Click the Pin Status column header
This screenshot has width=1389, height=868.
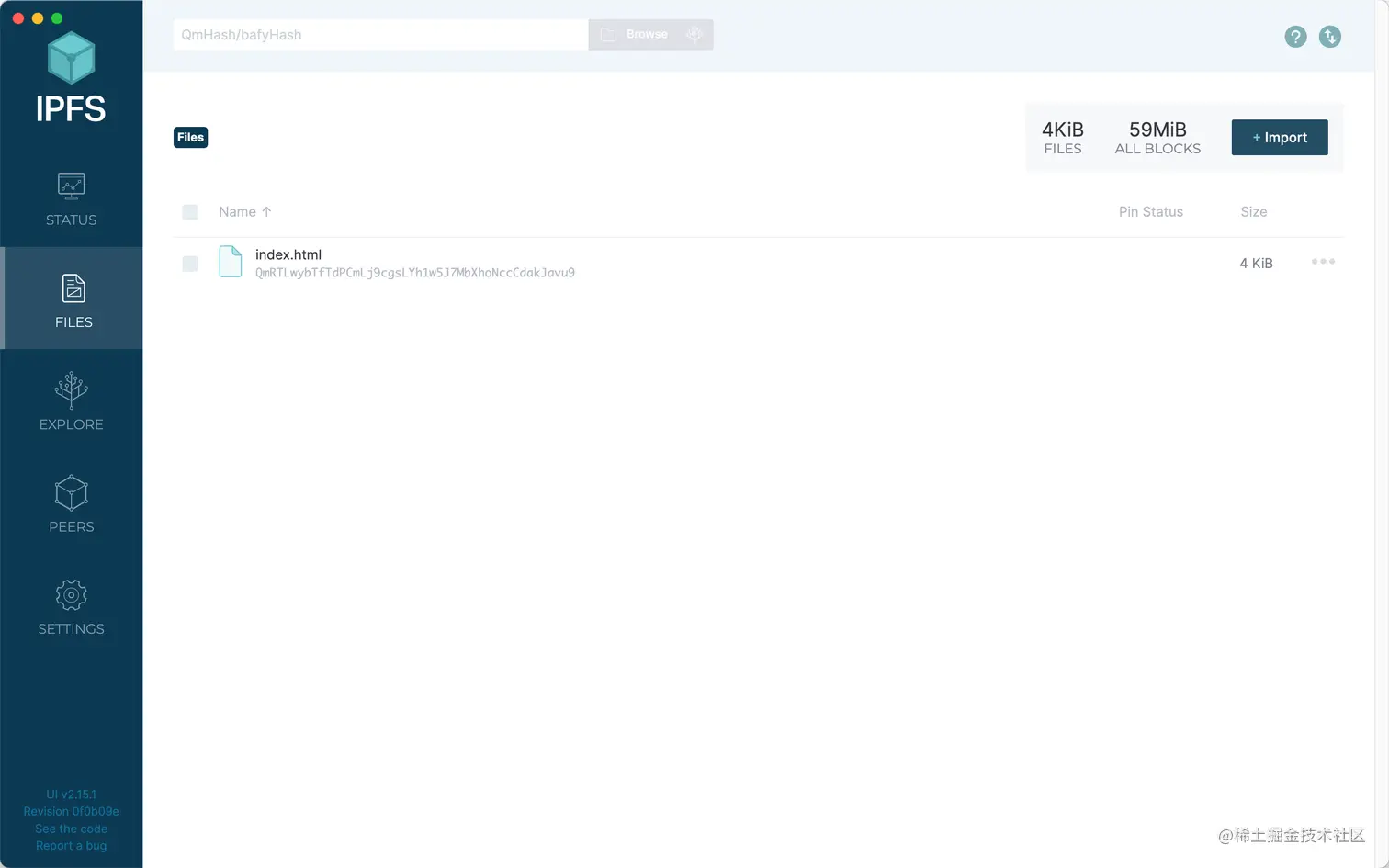click(1150, 212)
